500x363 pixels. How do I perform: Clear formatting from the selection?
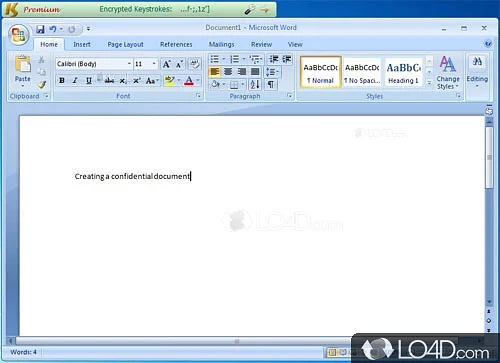pyautogui.click(x=194, y=64)
